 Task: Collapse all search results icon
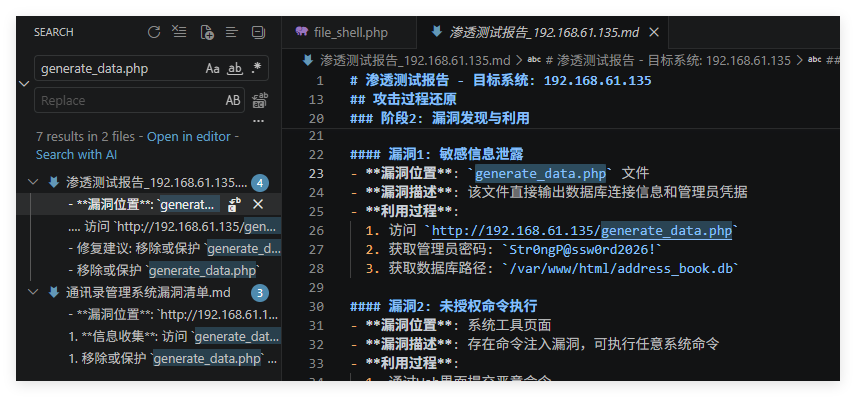[258, 32]
